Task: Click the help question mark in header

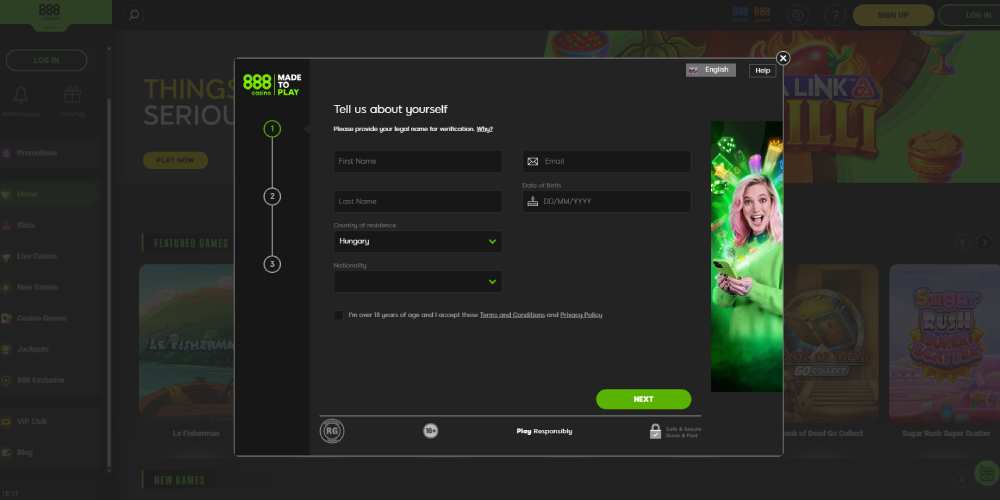Action: [x=833, y=15]
